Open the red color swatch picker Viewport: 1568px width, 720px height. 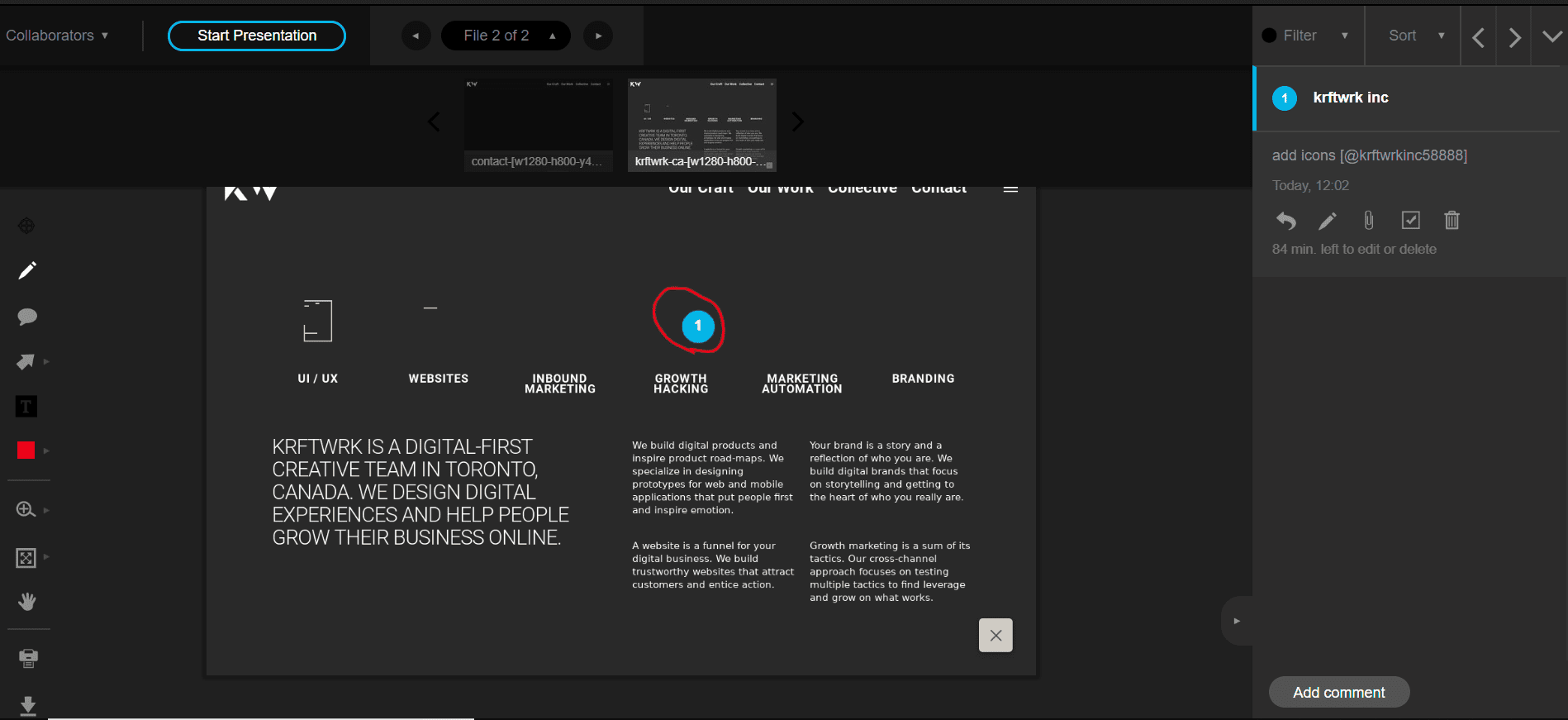pyautogui.click(x=26, y=451)
